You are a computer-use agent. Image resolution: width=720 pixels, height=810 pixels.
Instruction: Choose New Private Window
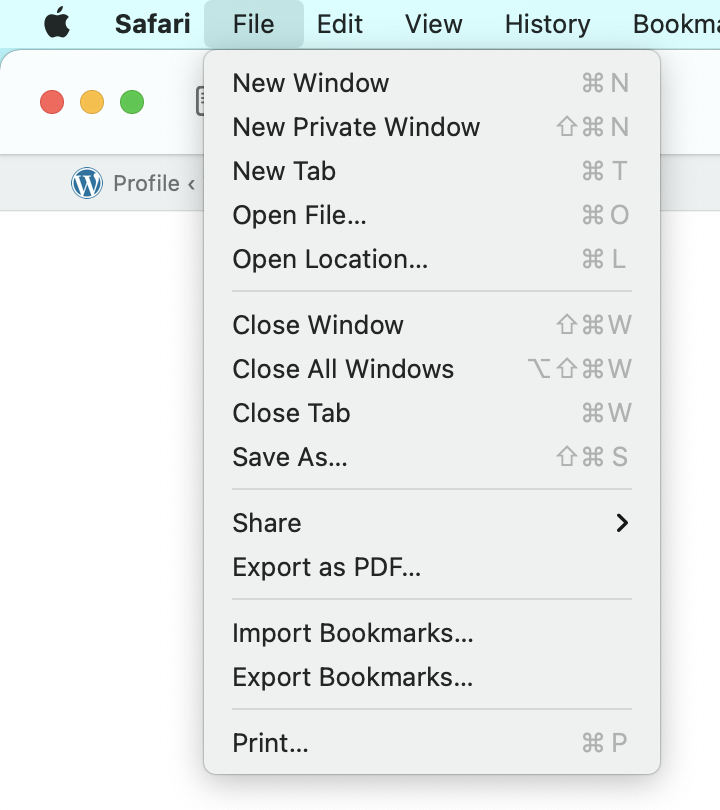432,127
